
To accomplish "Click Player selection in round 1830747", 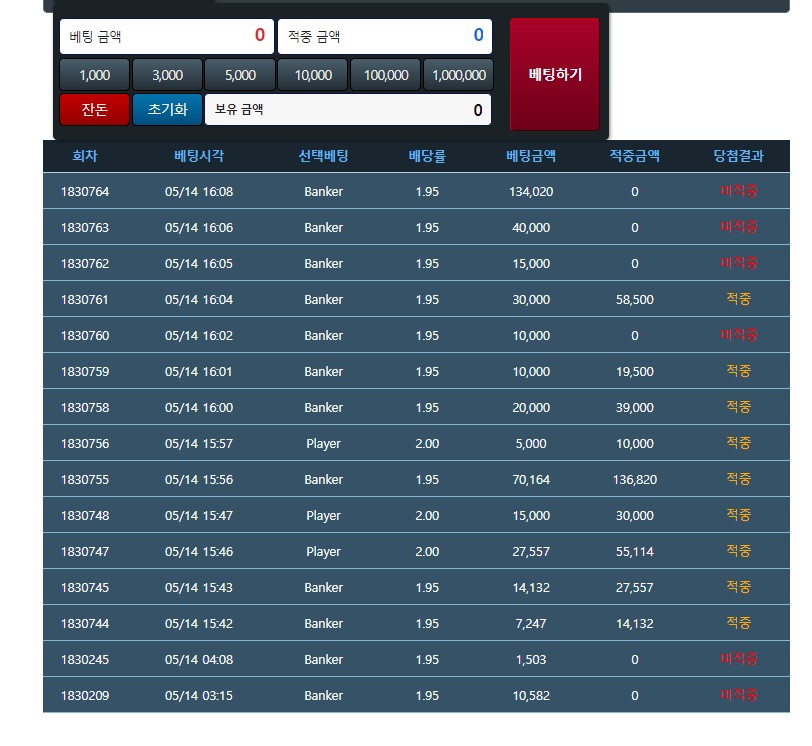I will (324, 551).
